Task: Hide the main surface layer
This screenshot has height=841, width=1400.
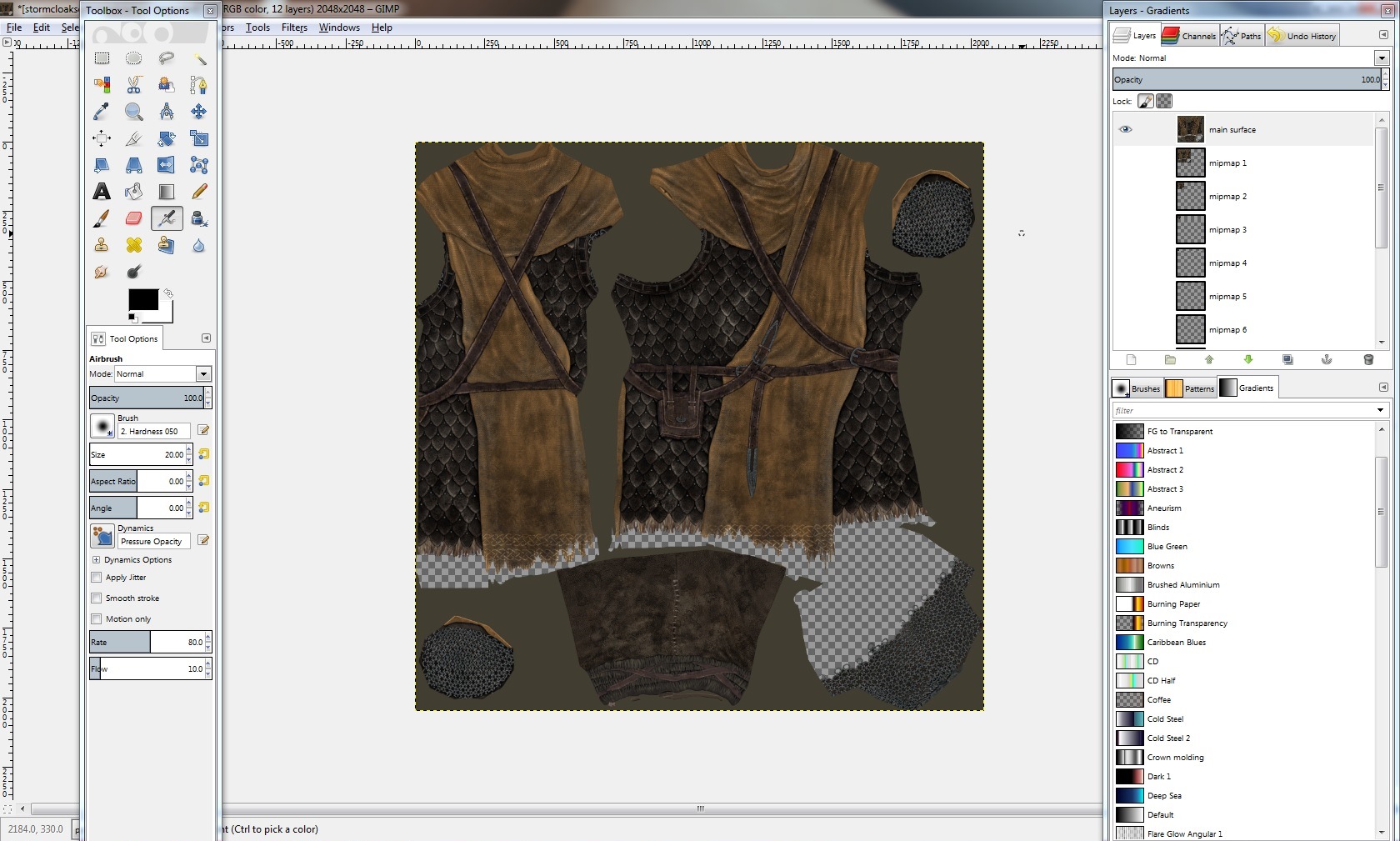Action: 1126,129
